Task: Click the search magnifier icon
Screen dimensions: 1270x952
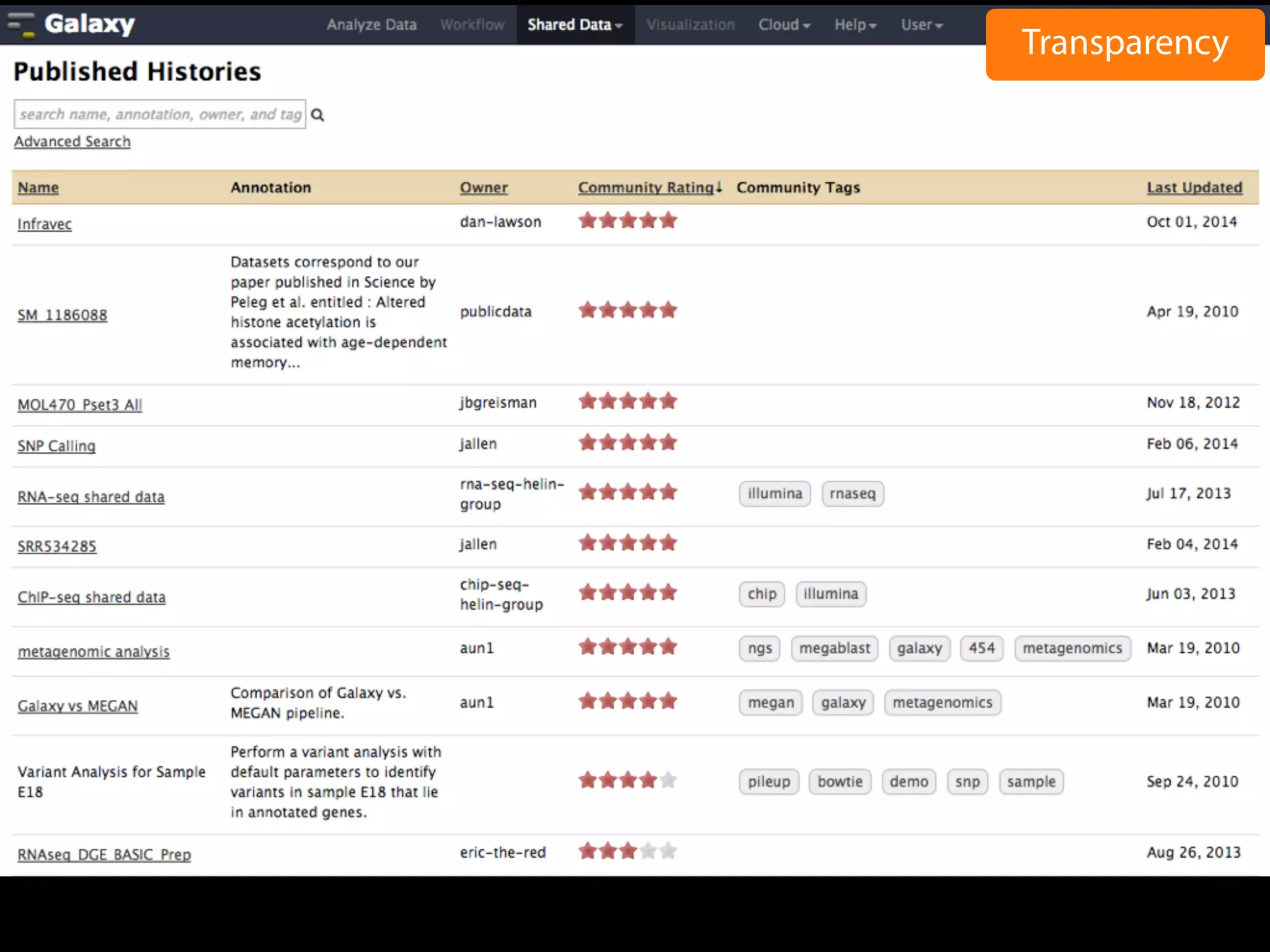Action: 317,115
